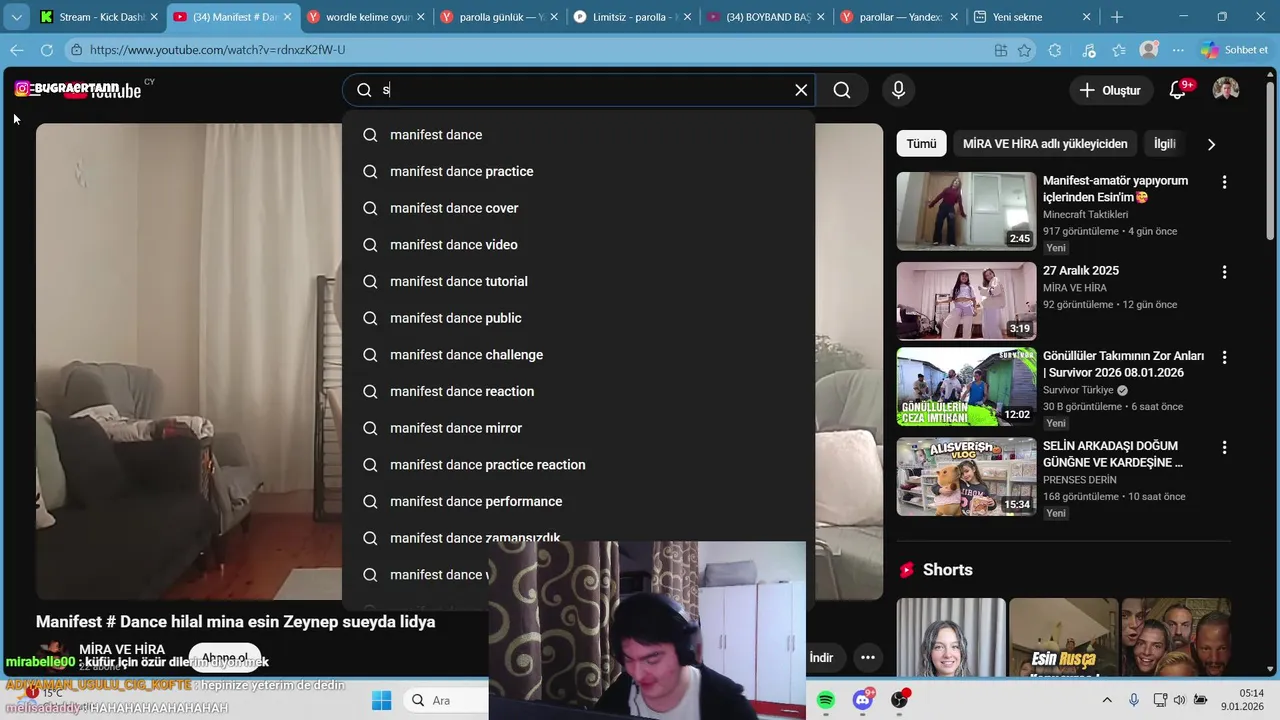
Task: Select suggestion manifest dance practice reaction
Action: [x=579, y=465]
